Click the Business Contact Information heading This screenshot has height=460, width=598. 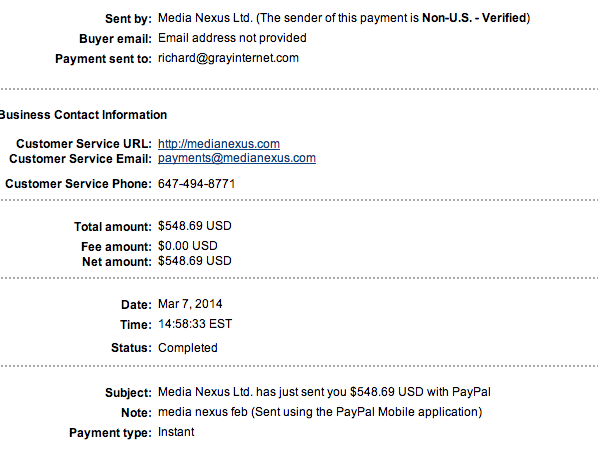(x=83, y=115)
